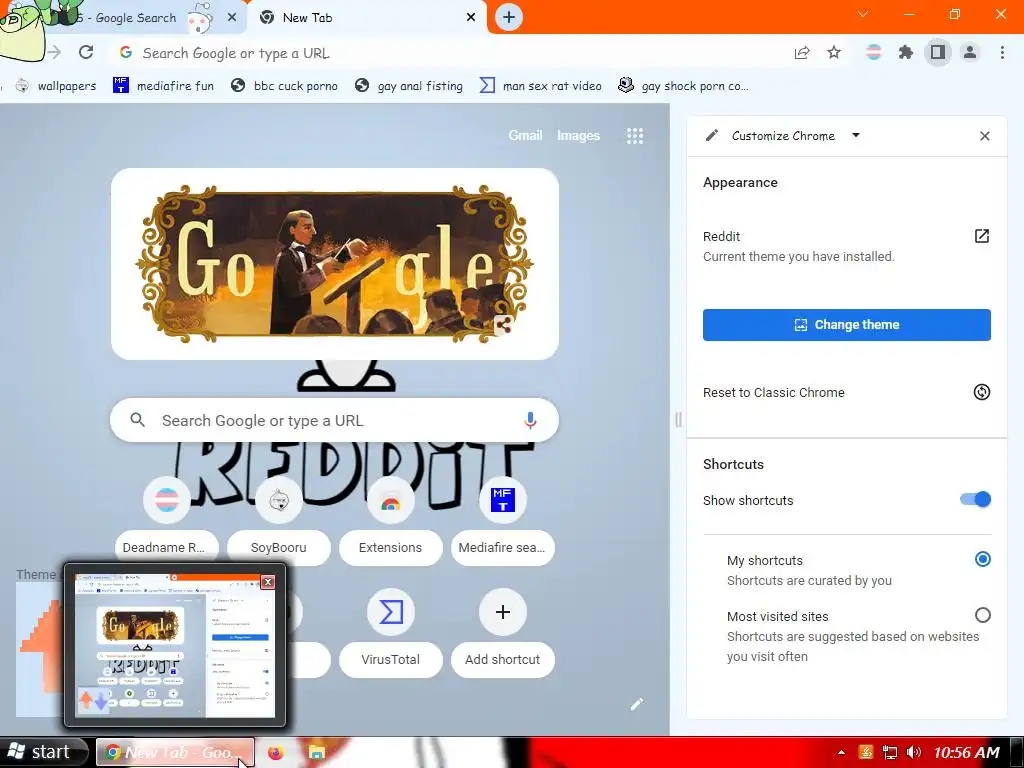Click the New Tab - Google Chrome taskbar button
1024x768 pixels.
point(175,752)
